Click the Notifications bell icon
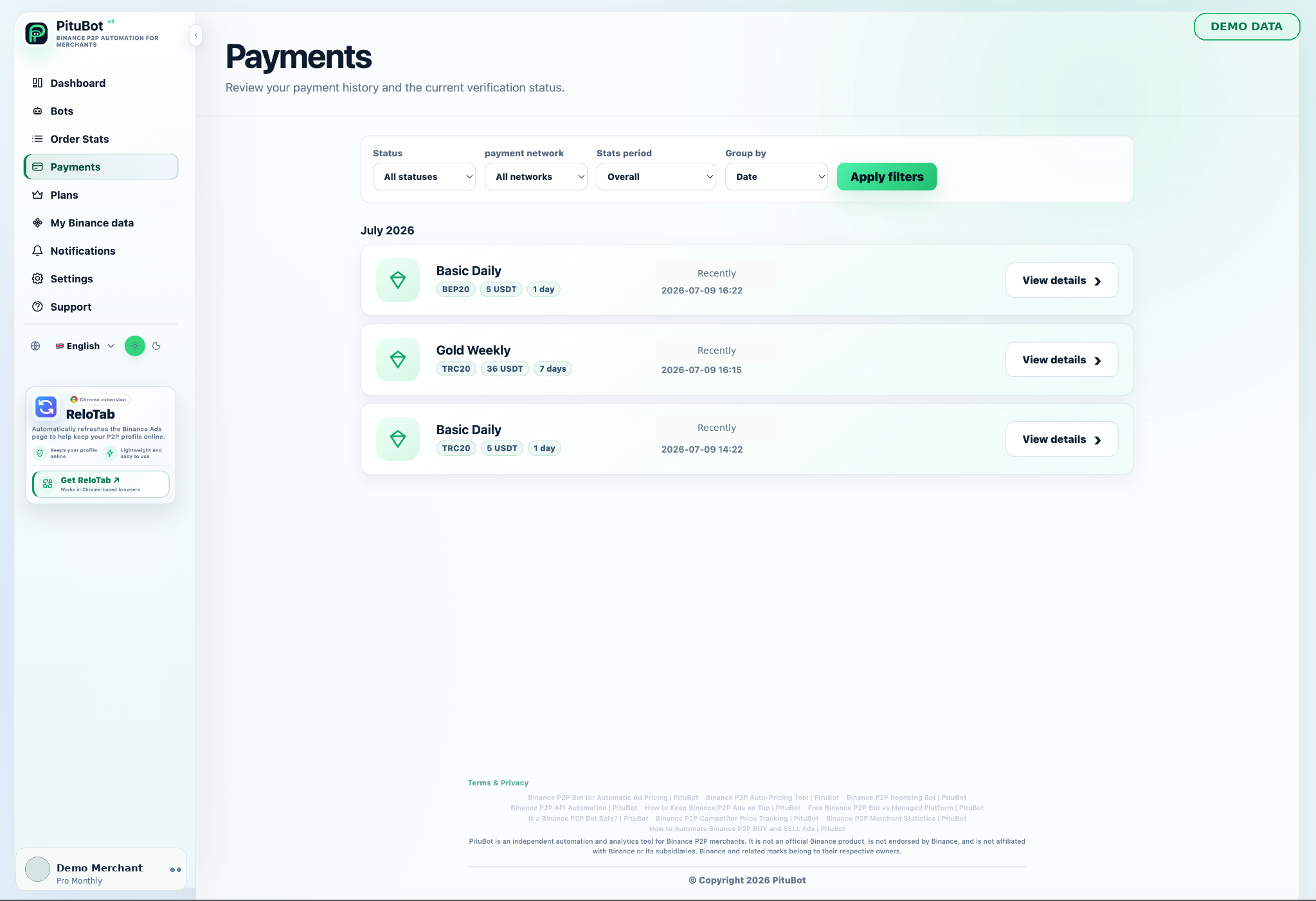 38,251
